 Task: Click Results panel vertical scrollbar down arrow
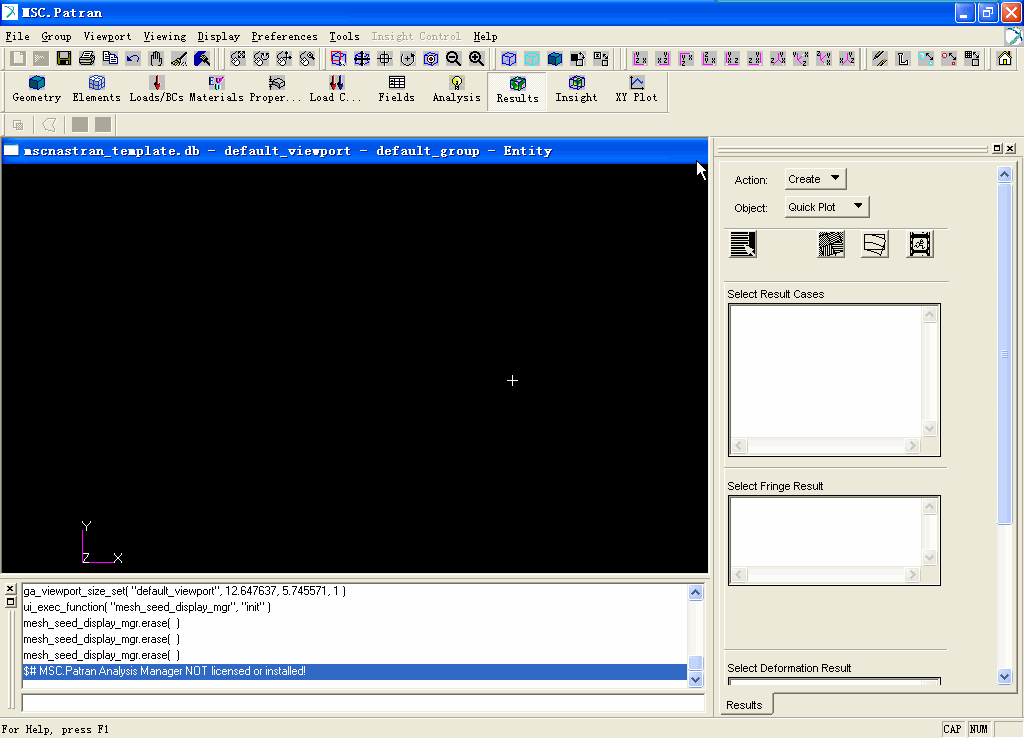tap(1004, 677)
